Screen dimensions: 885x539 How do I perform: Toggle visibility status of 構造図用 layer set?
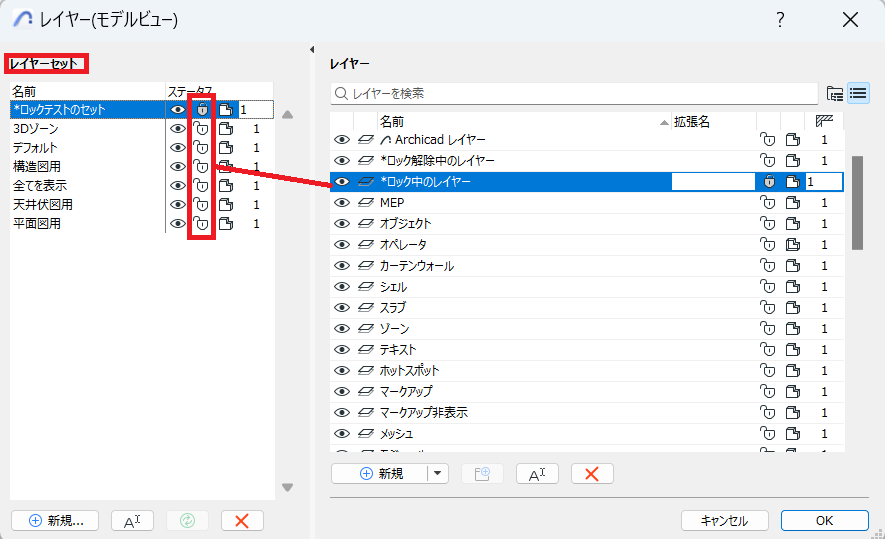point(177,166)
